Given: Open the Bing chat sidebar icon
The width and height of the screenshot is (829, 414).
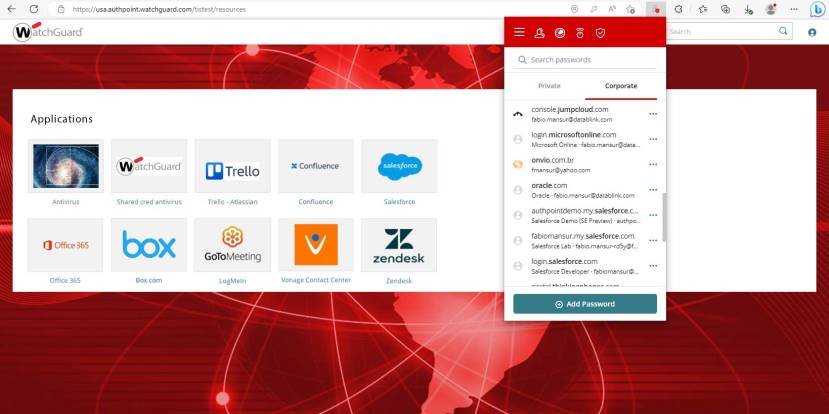Looking at the screenshot, I should 817,9.
